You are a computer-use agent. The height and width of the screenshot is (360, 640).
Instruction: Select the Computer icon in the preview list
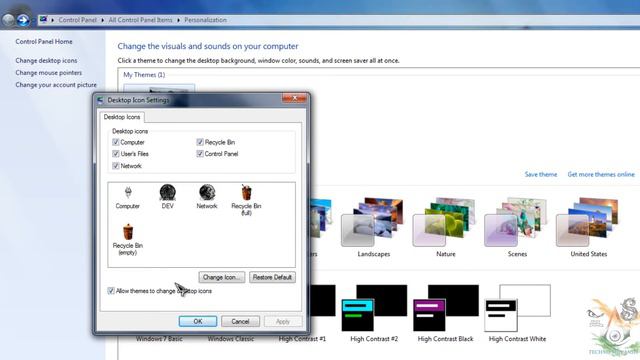coord(127,198)
